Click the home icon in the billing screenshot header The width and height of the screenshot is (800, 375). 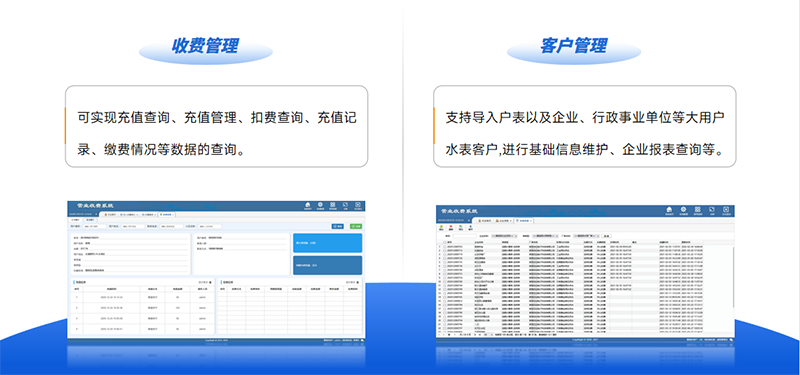308,205
